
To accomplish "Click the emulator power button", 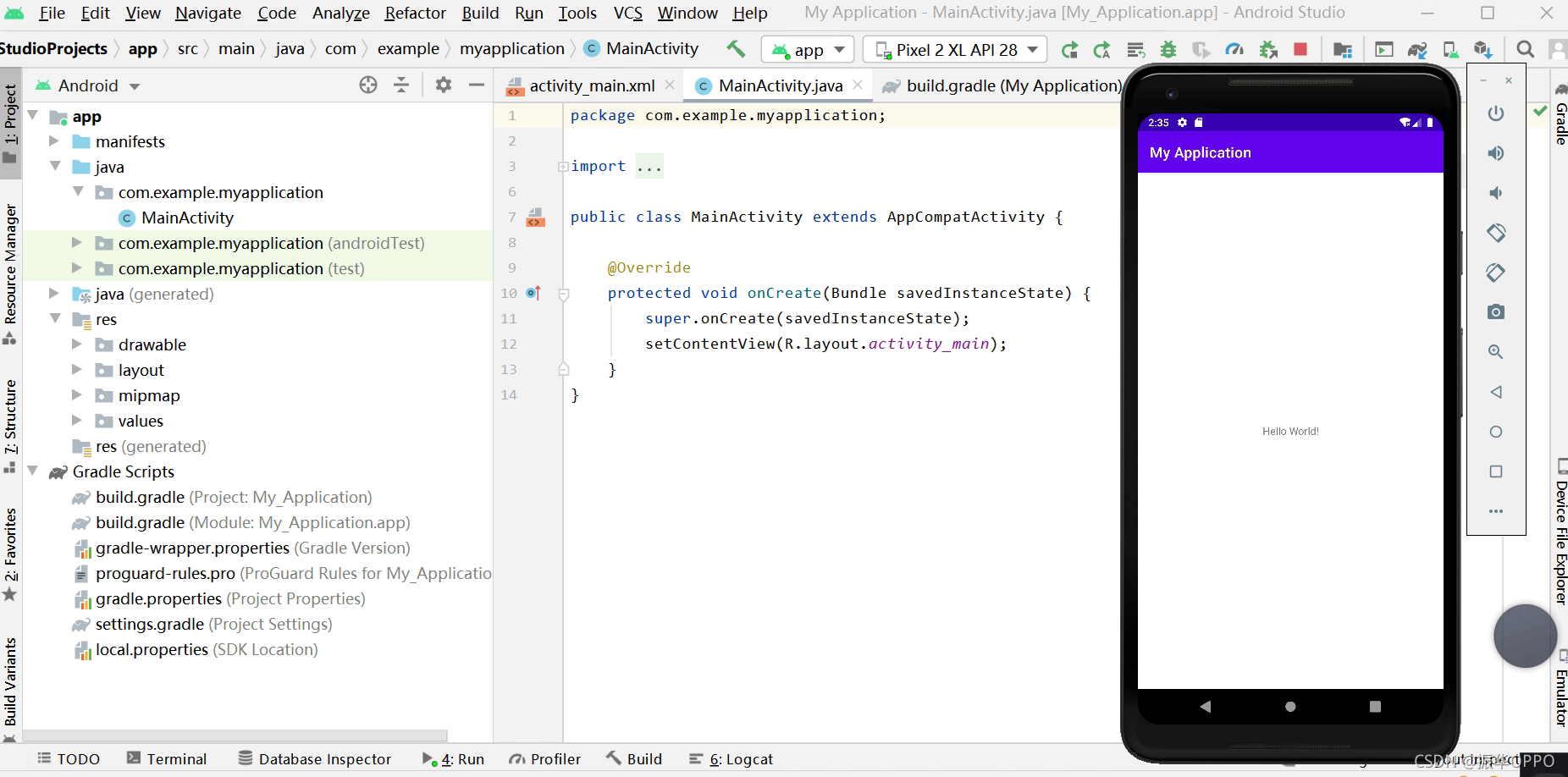I will [x=1496, y=113].
